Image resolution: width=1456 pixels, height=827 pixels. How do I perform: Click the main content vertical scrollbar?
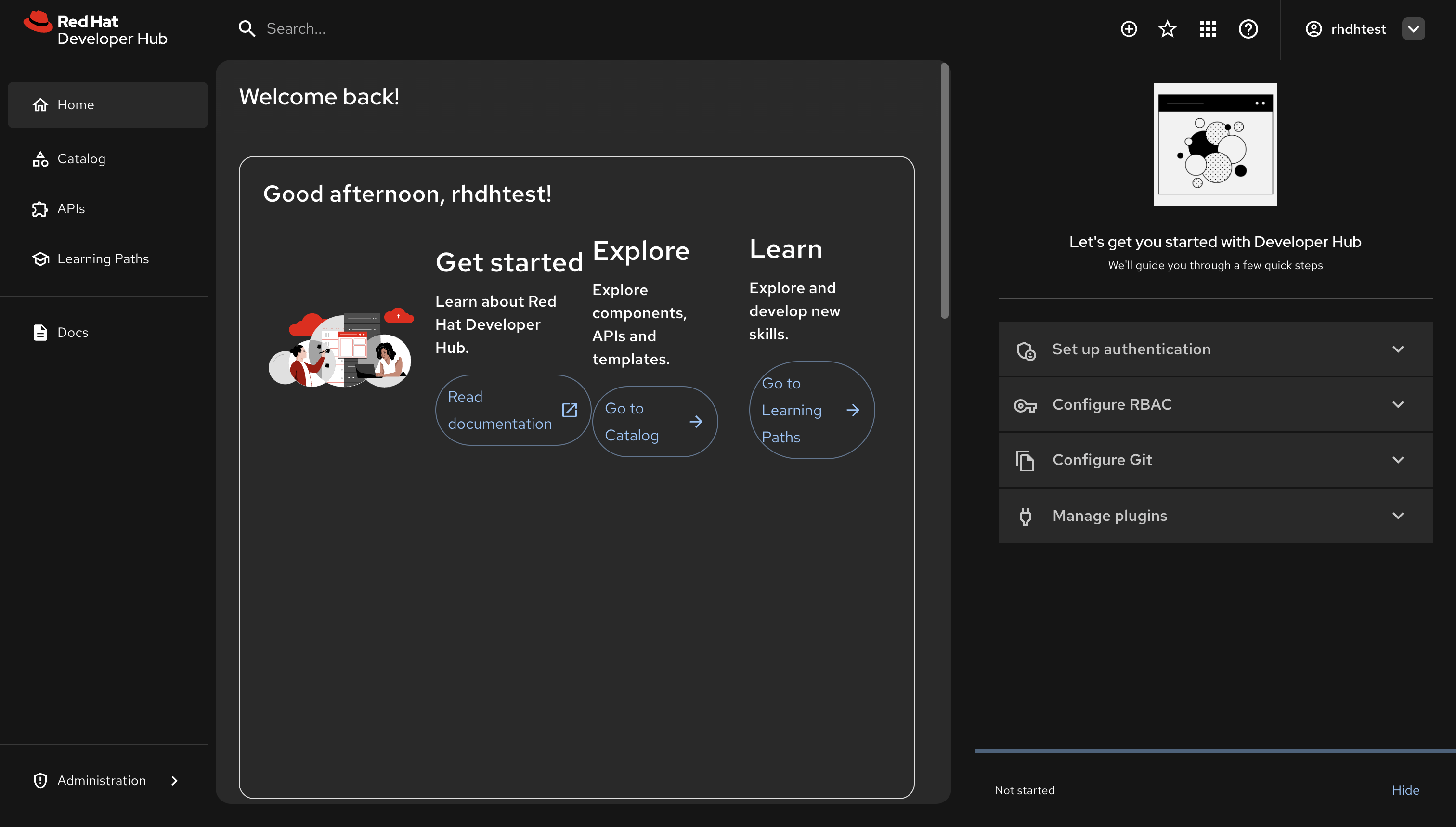click(944, 191)
